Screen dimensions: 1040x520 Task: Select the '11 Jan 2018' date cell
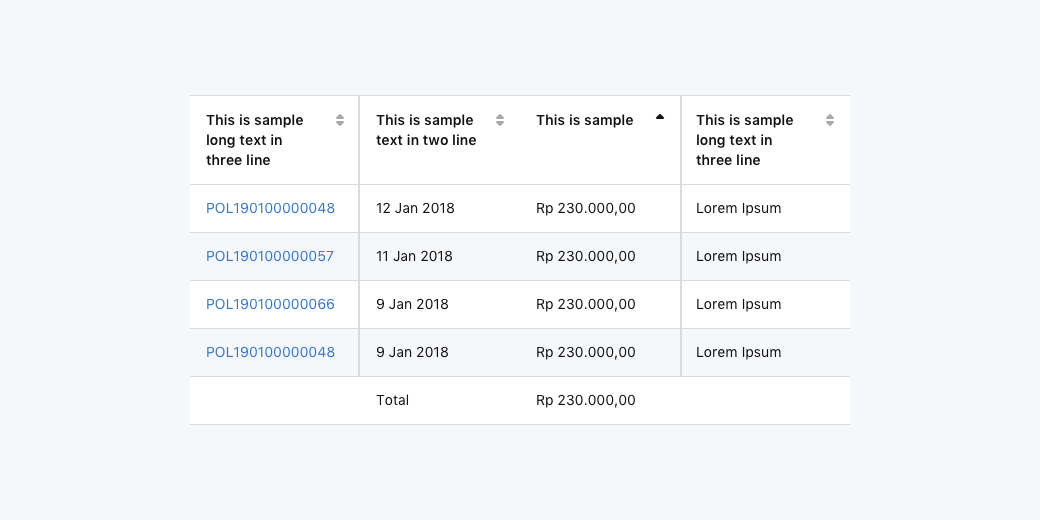click(414, 256)
